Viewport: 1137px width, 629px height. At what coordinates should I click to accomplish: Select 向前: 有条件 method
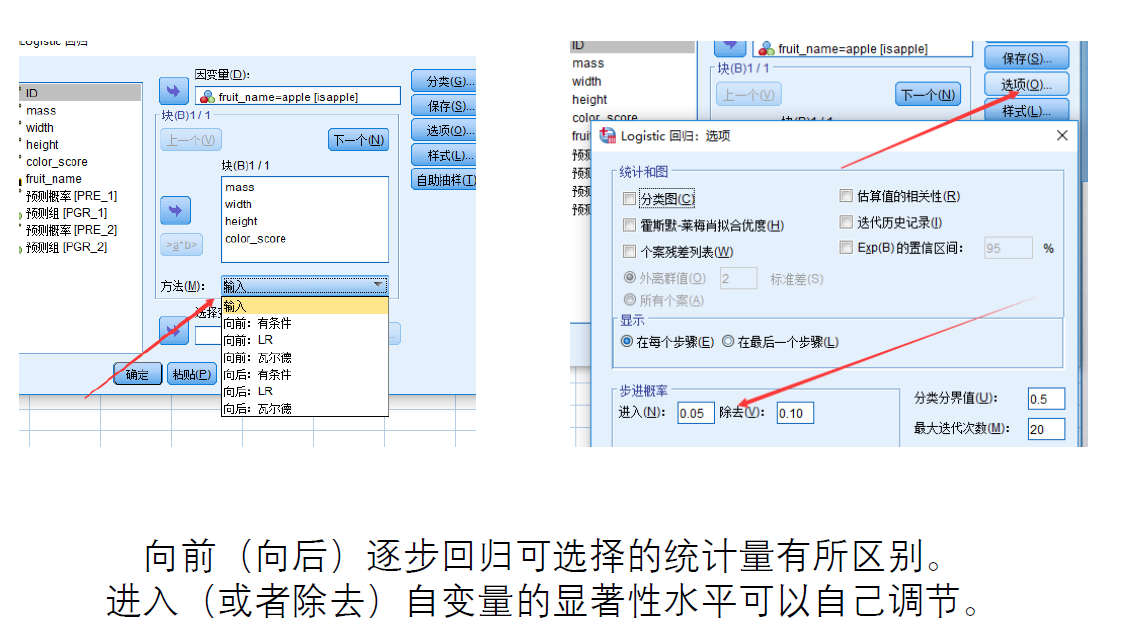click(x=305, y=324)
